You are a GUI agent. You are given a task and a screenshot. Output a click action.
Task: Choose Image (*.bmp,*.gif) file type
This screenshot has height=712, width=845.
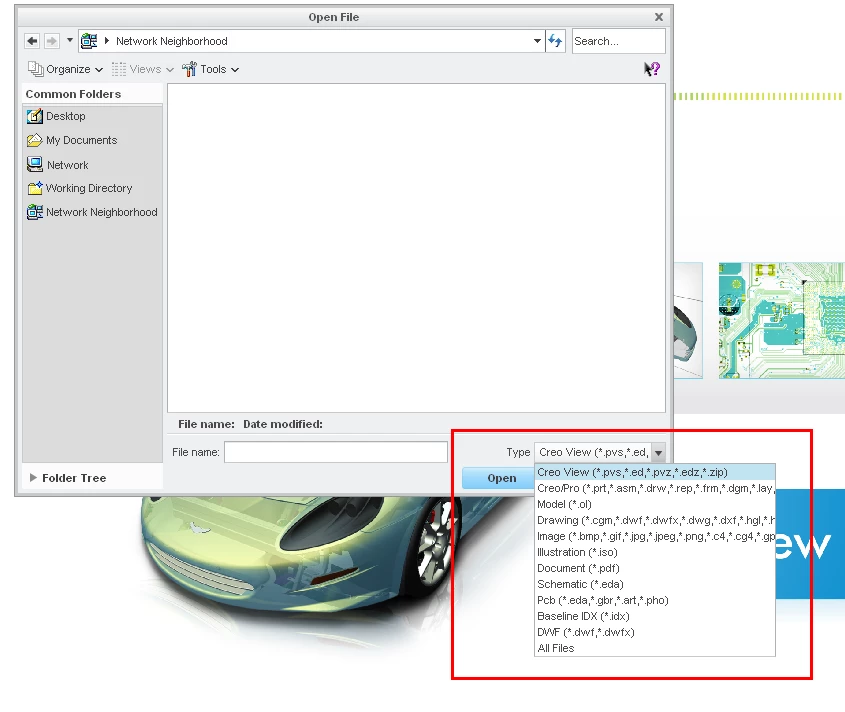(x=655, y=536)
